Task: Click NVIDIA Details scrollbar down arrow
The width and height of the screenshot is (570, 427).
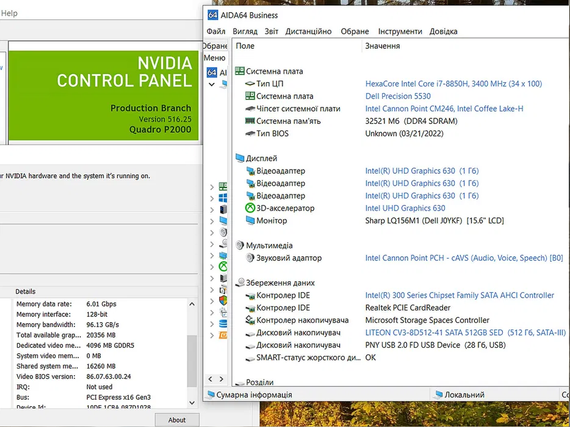Action: [192, 402]
